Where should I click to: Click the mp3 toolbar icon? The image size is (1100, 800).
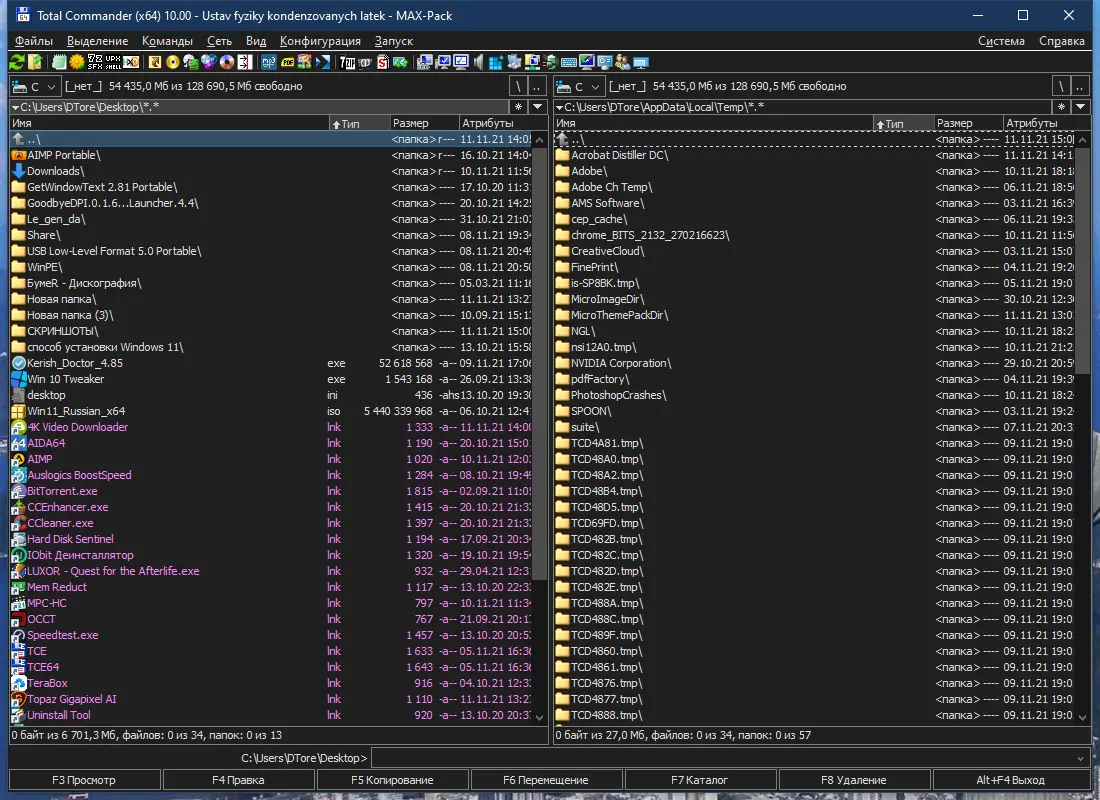[x=269, y=62]
